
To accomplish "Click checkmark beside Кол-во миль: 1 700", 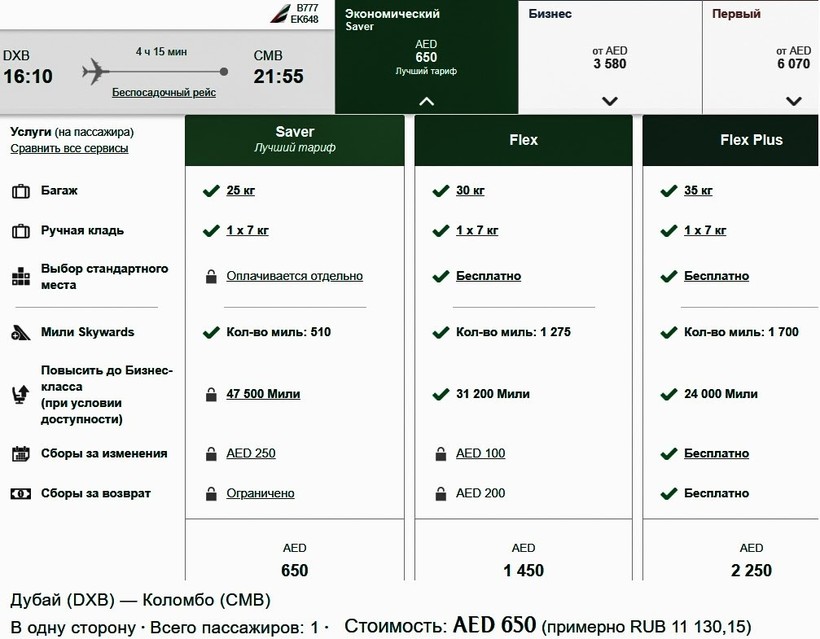I will [669, 333].
